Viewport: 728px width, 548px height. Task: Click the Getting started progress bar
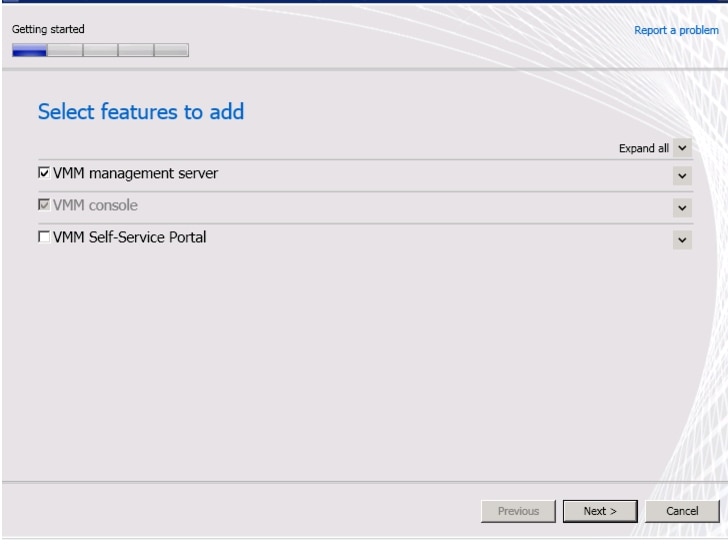tap(100, 50)
